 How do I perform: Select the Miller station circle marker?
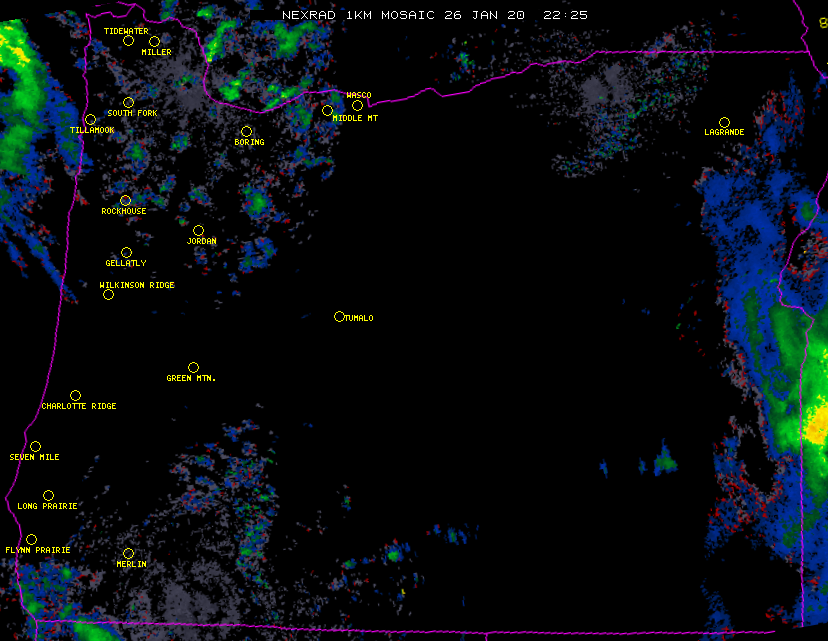[154, 41]
